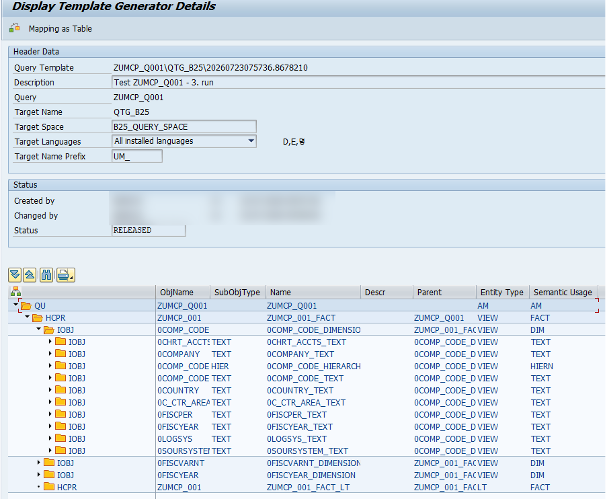This screenshot has width=606, height=500.
Task: Click the Collapse All nodes toolbar icon
Action: point(30,275)
